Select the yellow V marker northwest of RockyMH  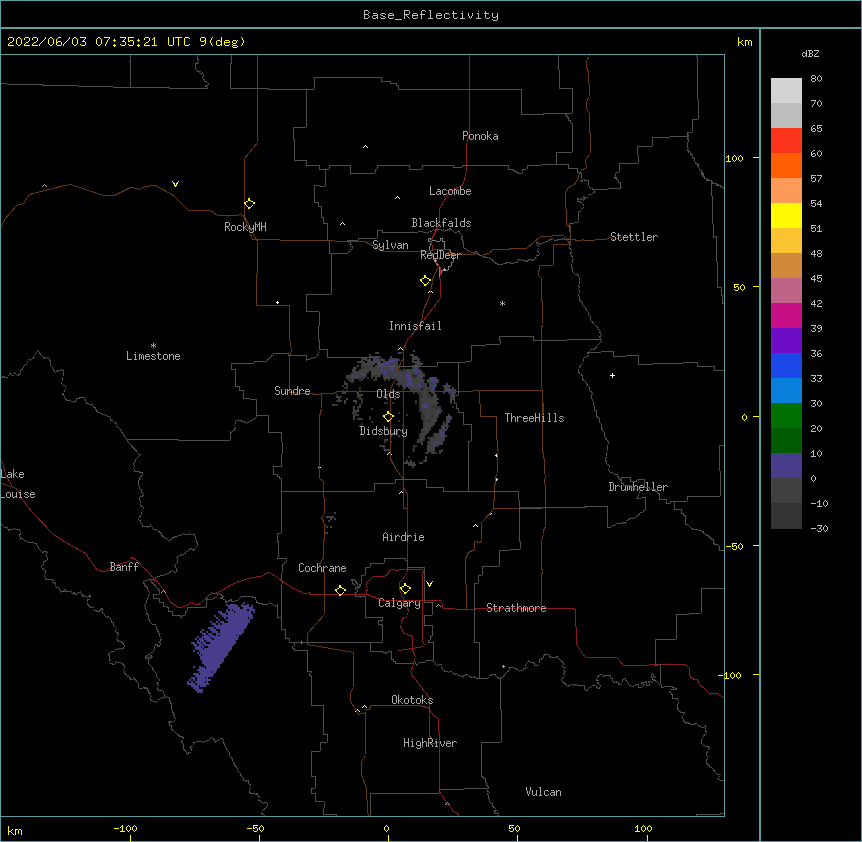pos(175,184)
